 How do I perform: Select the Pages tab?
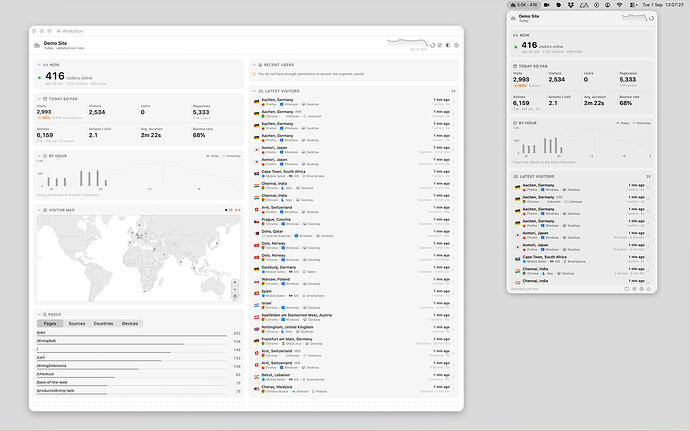click(50, 324)
